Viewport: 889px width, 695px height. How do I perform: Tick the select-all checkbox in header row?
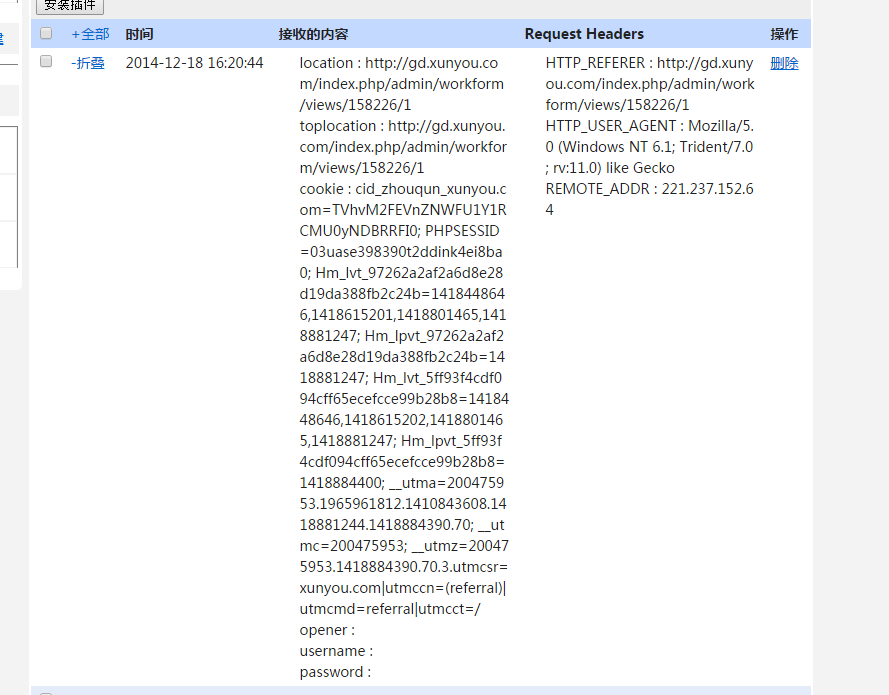coord(46,33)
